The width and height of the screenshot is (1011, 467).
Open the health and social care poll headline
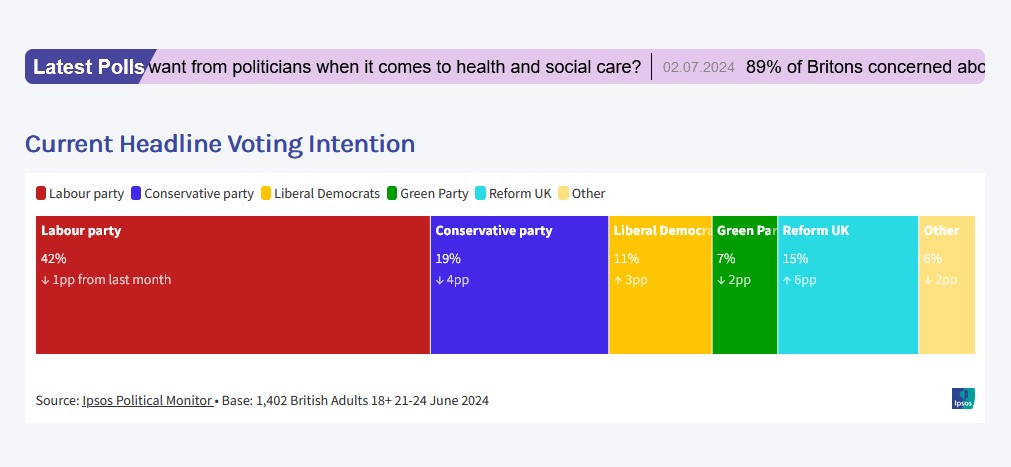pyautogui.click(x=395, y=67)
